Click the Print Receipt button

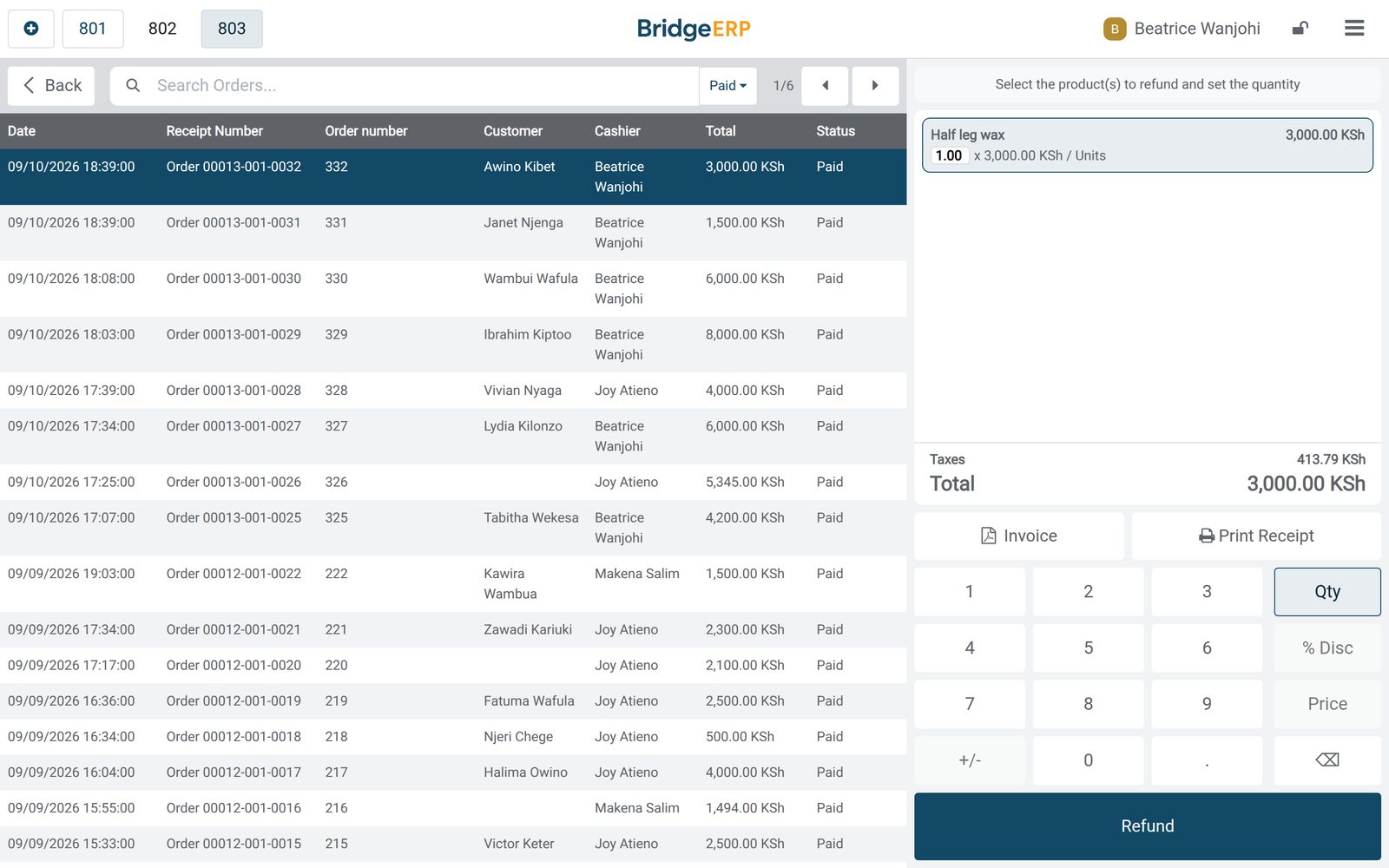click(x=1255, y=536)
